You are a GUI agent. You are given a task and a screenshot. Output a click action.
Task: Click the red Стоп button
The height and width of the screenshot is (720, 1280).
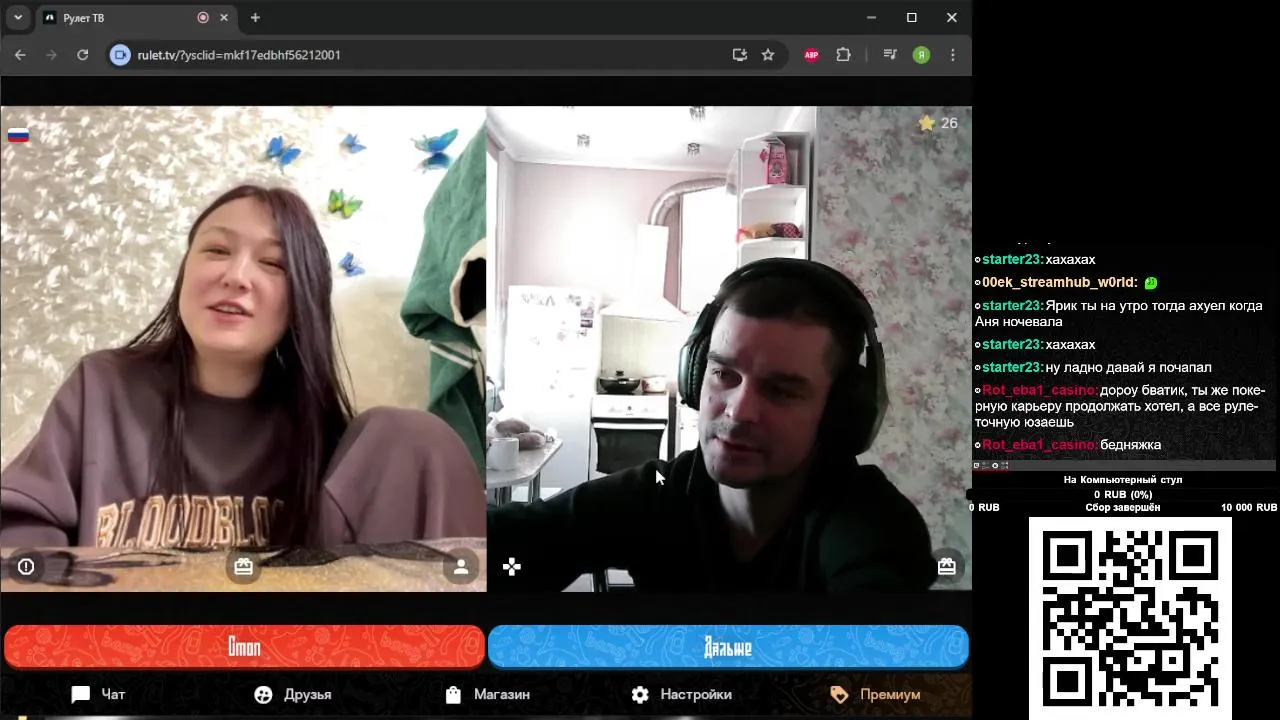point(244,647)
